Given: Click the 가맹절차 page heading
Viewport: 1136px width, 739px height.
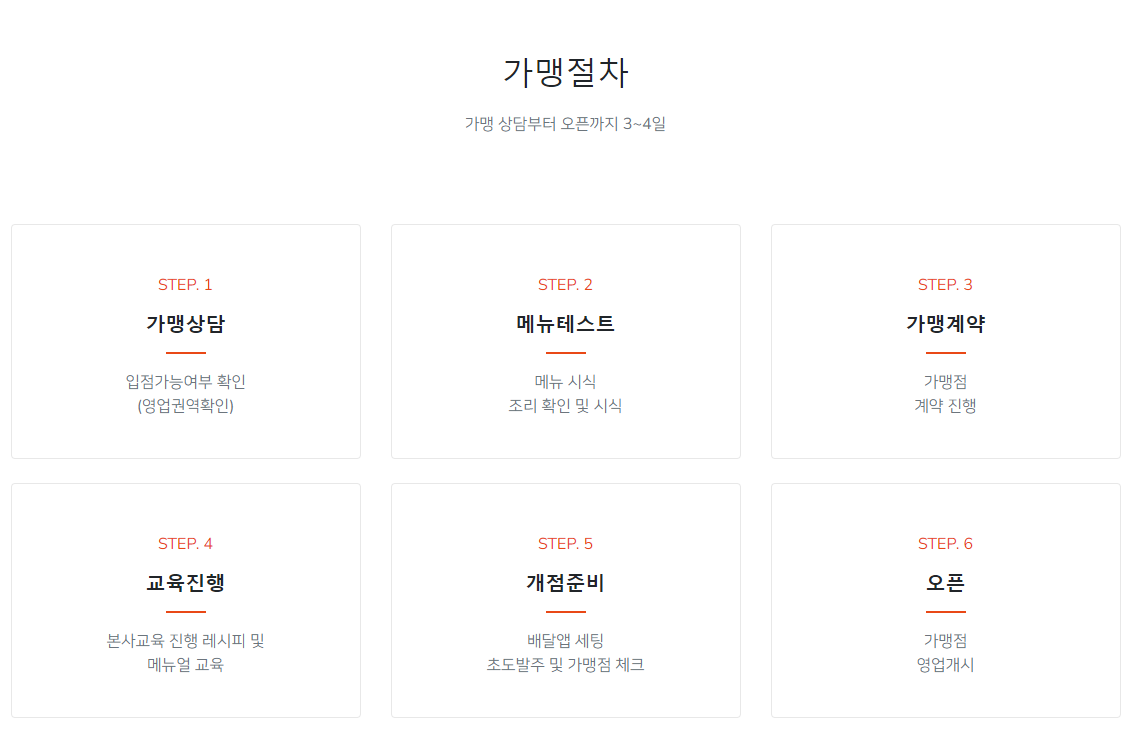Looking at the screenshot, I should [566, 74].
